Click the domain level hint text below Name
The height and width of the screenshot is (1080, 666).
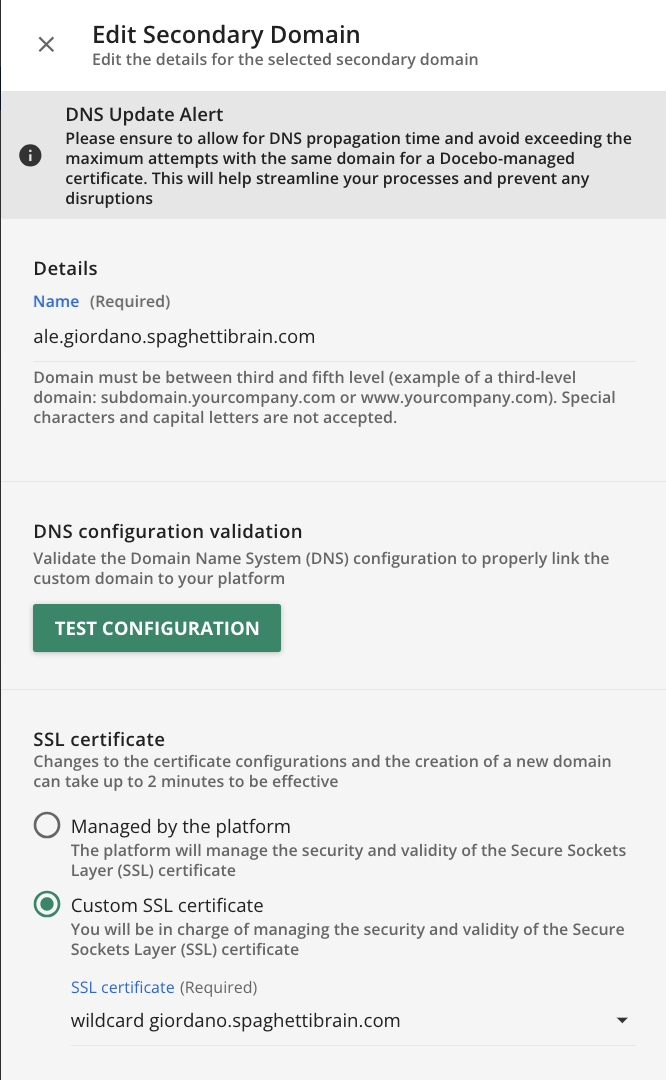pos(324,398)
